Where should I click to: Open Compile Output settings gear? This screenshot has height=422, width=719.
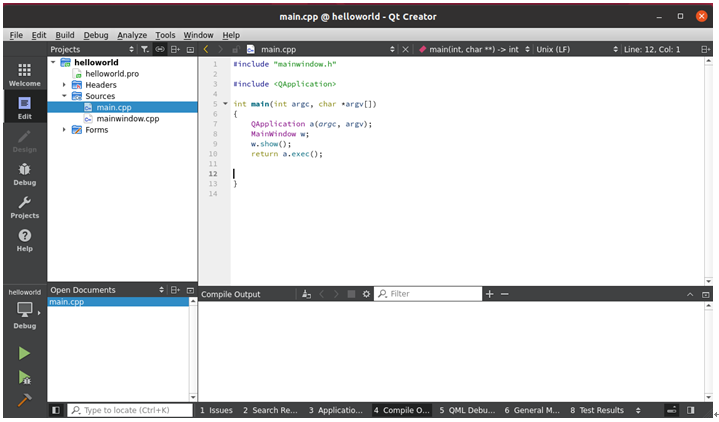pyautogui.click(x=366, y=294)
